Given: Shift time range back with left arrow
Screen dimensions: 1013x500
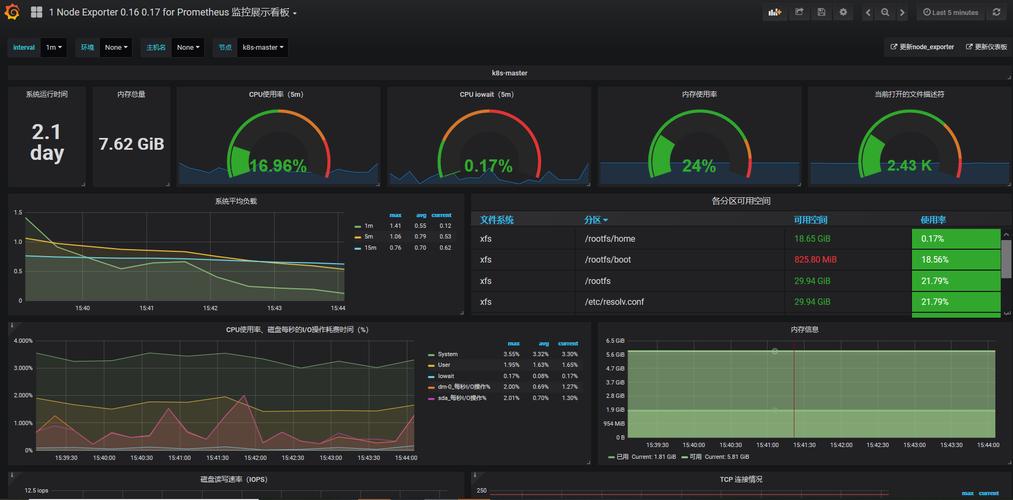Looking at the screenshot, I should pyautogui.click(x=867, y=13).
